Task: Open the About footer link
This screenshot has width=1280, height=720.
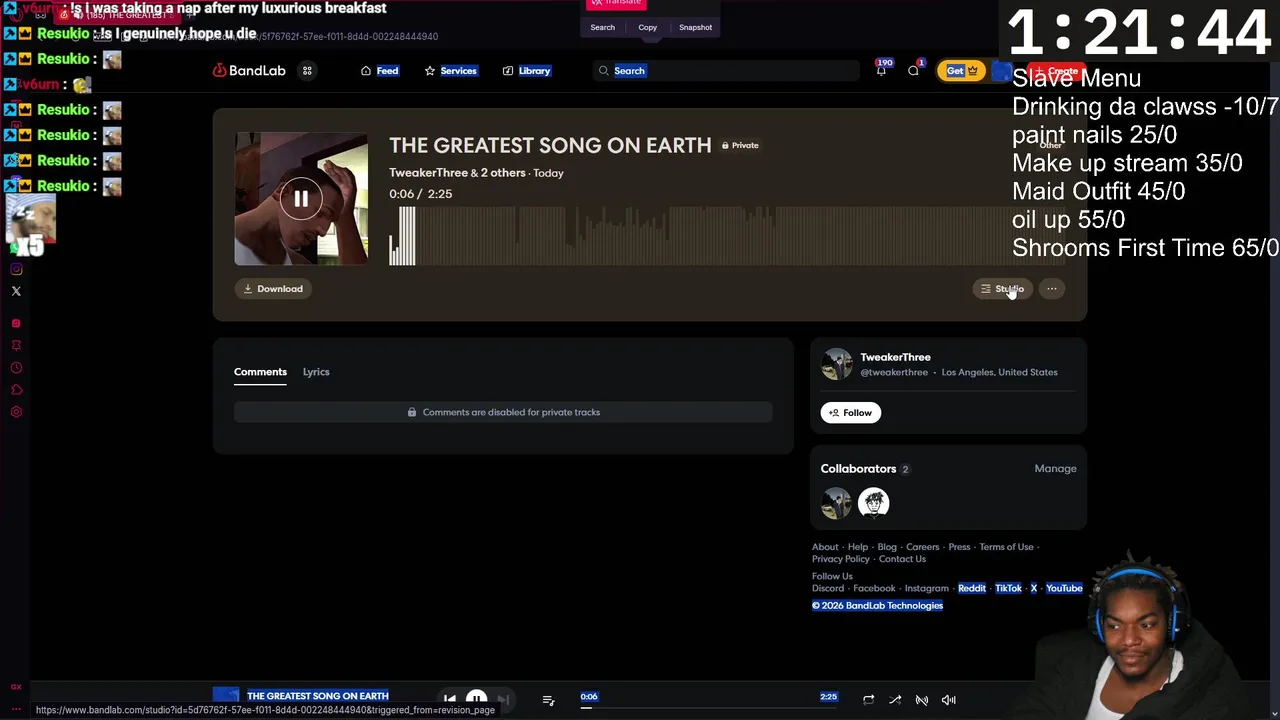Action: pos(825,547)
